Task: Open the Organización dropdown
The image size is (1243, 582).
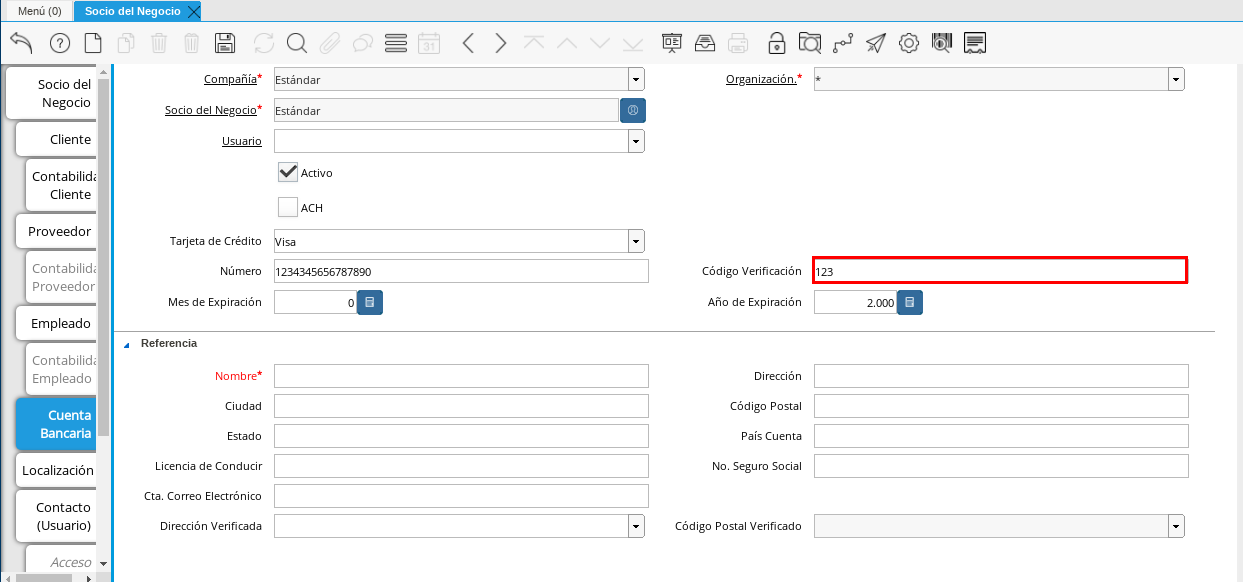Action: [1176, 80]
